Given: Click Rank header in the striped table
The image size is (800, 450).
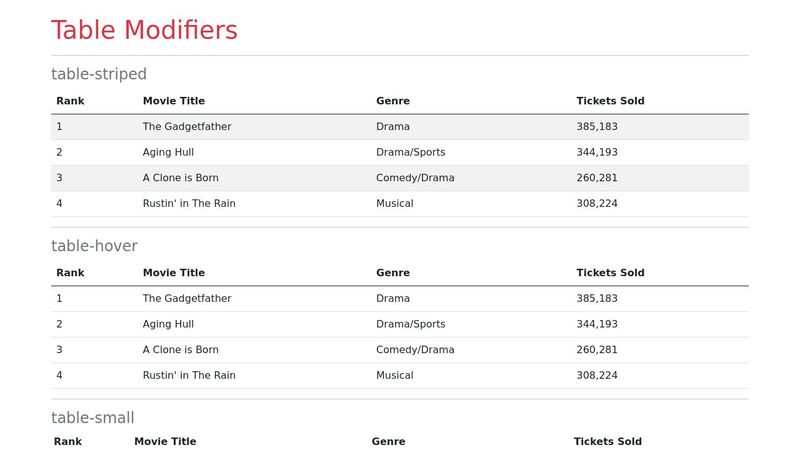Looking at the screenshot, I should click(70, 101).
